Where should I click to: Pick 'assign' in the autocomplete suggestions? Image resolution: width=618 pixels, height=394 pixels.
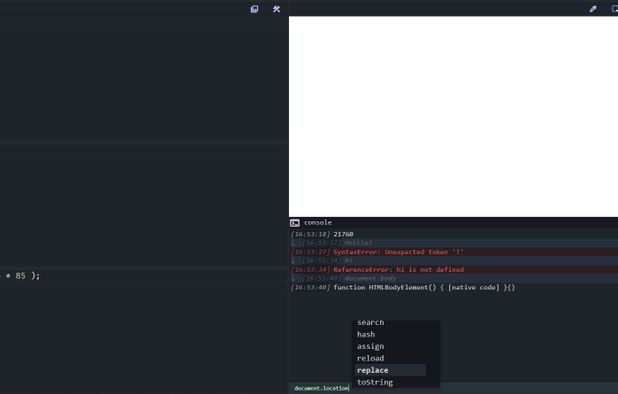pyautogui.click(x=370, y=346)
